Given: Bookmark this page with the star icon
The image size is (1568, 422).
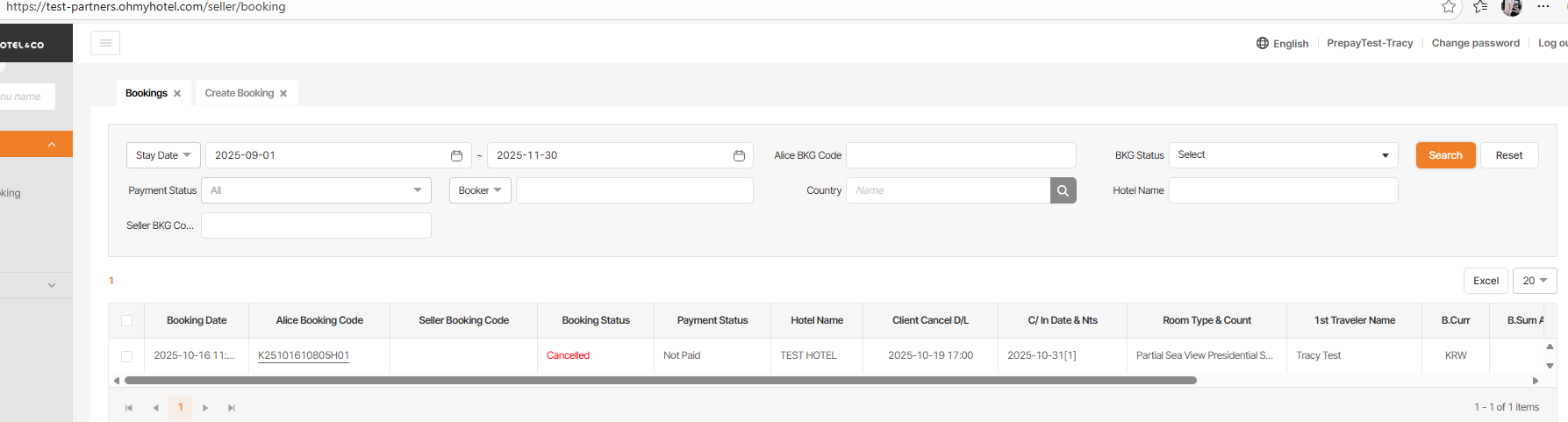Looking at the screenshot, I should (x=1449, y=7).
